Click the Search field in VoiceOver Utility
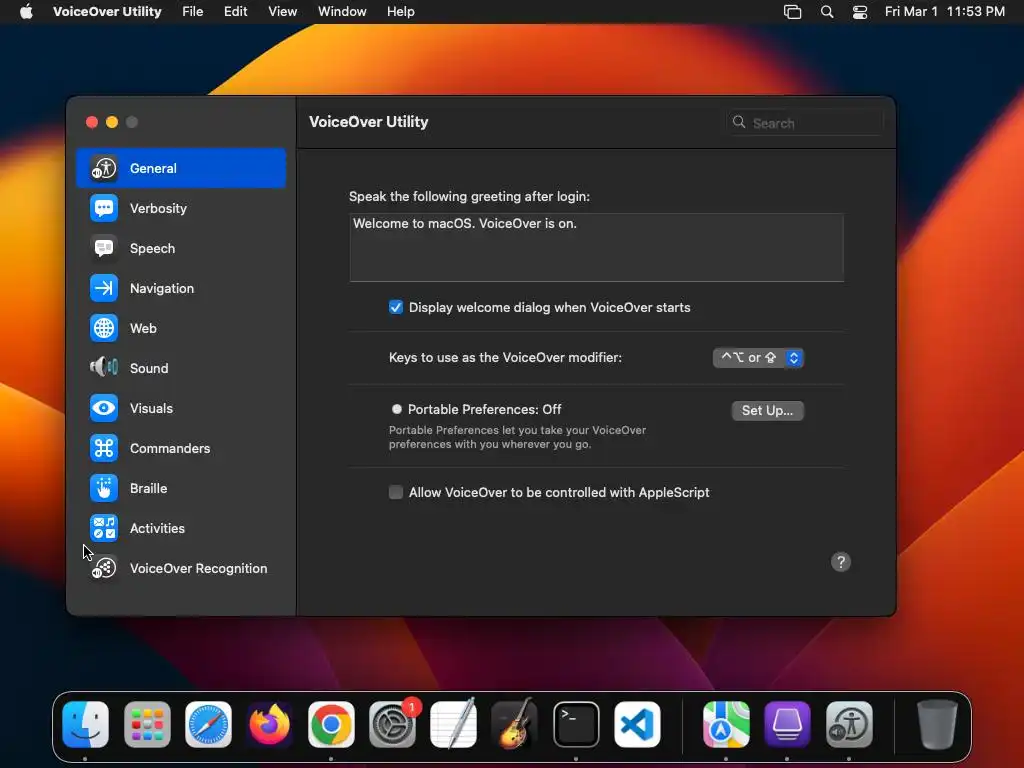 click(805, 123)
